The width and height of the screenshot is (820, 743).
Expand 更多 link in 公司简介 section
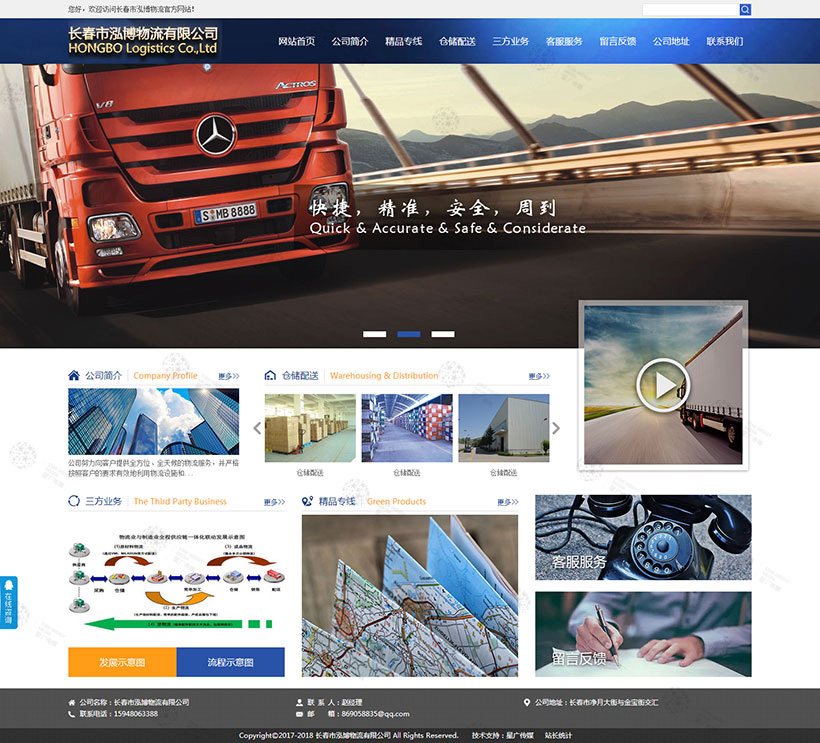point(229,377)
